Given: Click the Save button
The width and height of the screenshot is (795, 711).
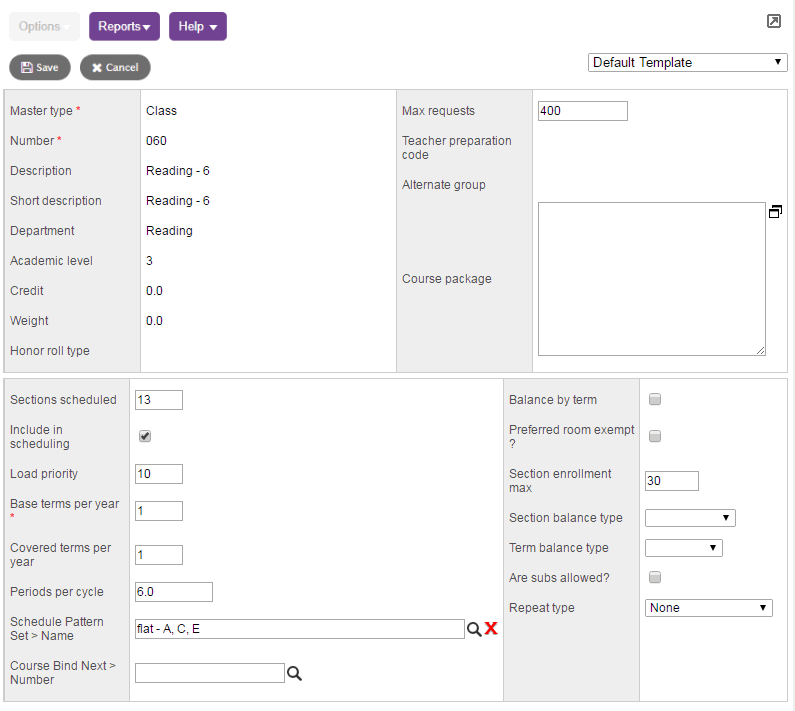Looking at the screenshot, I should pyautogui.click(x=40, y=68).
